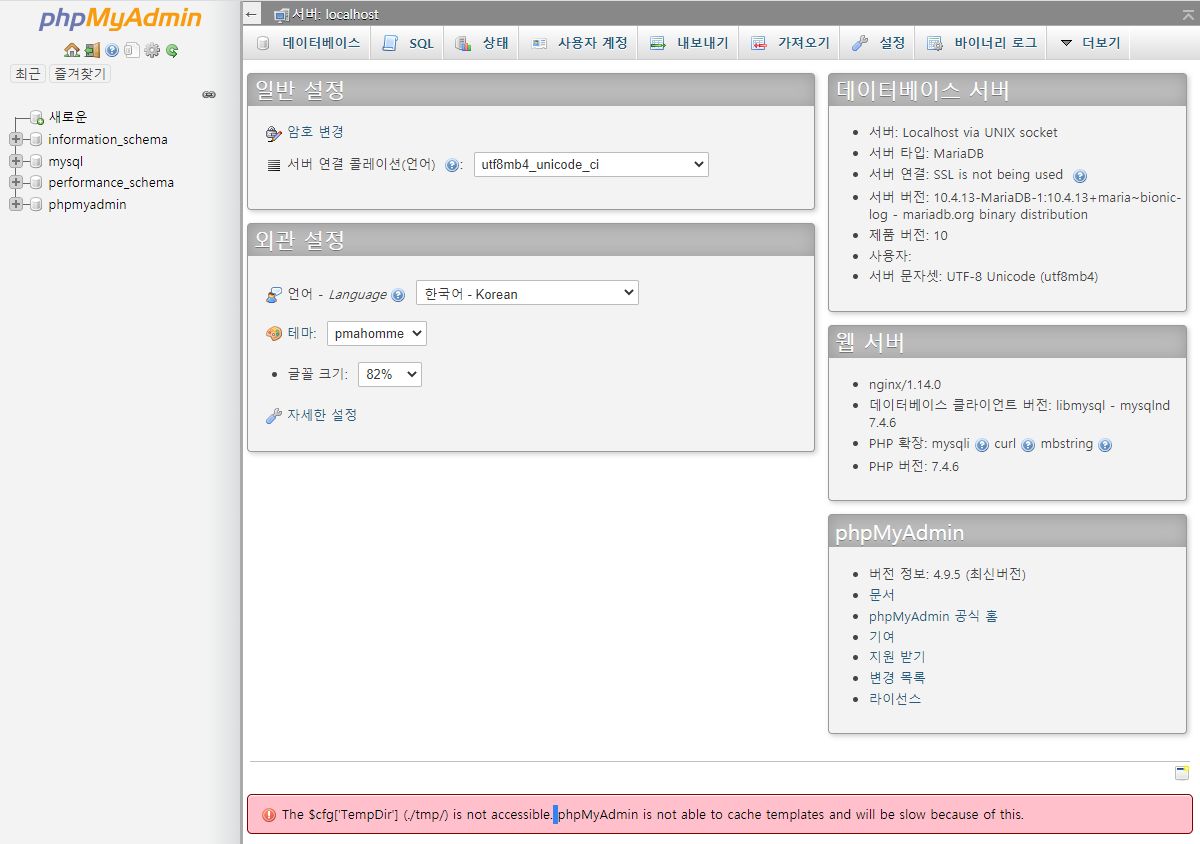Click the 최근 button
The height and width of the screenshot is (844, 1200).
[28, 73]
